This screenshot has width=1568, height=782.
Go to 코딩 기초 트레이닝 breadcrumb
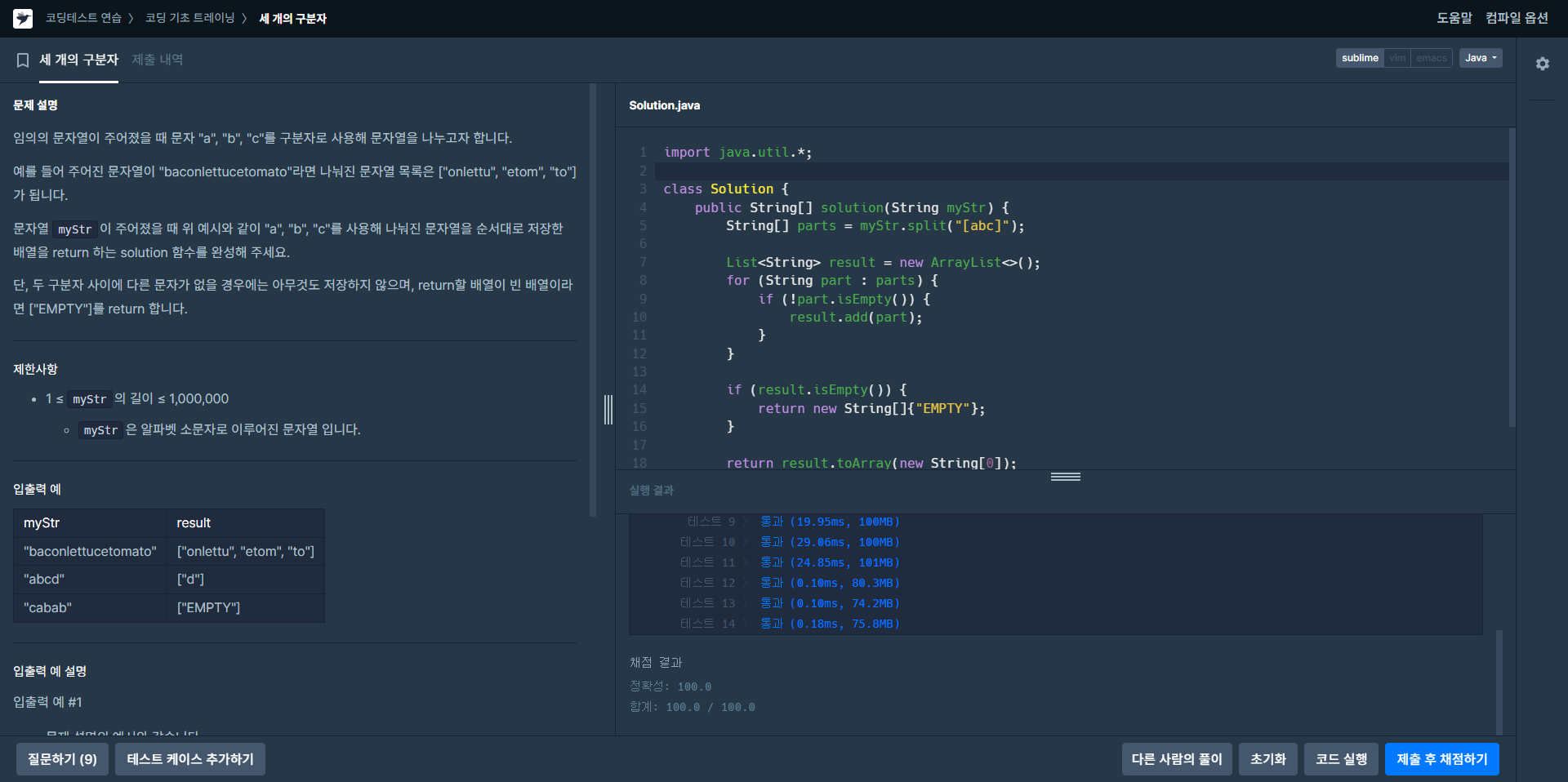tap(189, 18)
